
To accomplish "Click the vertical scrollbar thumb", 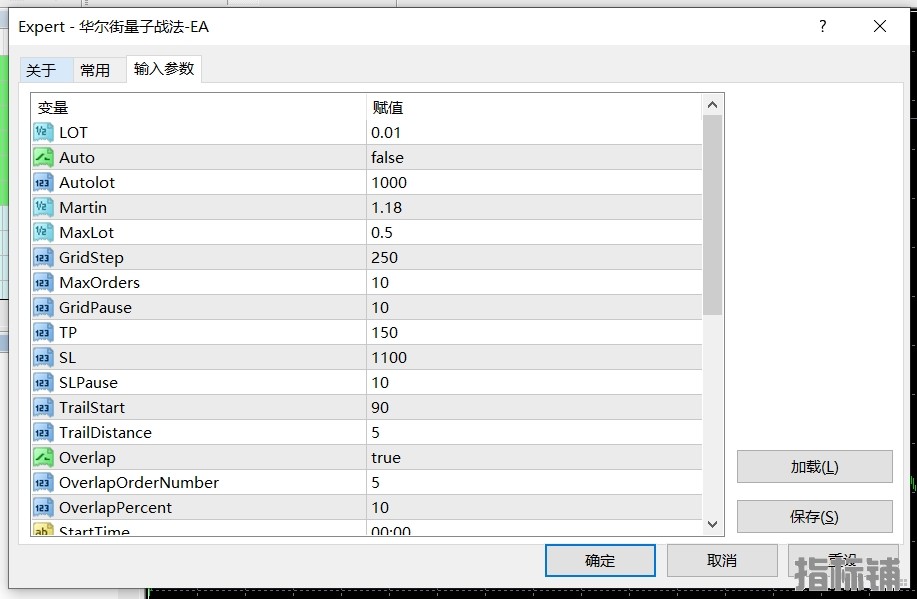I will tap(712, 215).
